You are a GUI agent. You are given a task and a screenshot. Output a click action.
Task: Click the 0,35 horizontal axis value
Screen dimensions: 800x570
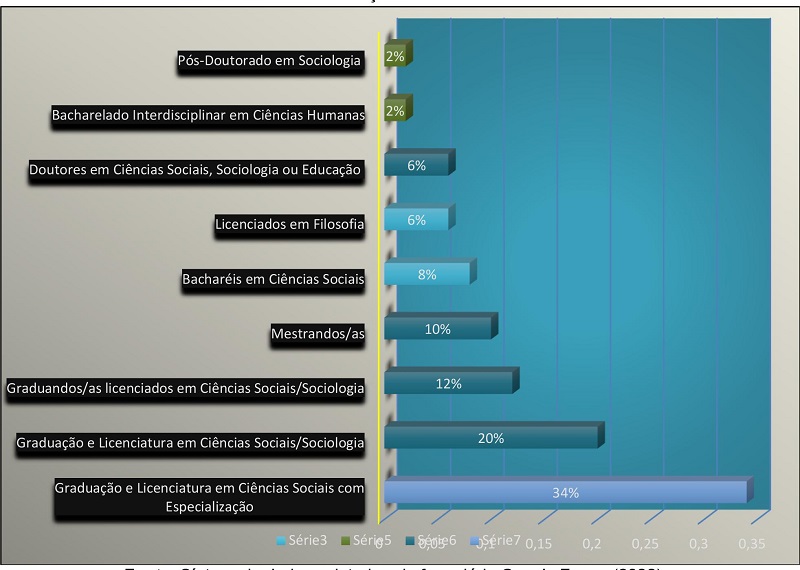[x=751, y=543]
